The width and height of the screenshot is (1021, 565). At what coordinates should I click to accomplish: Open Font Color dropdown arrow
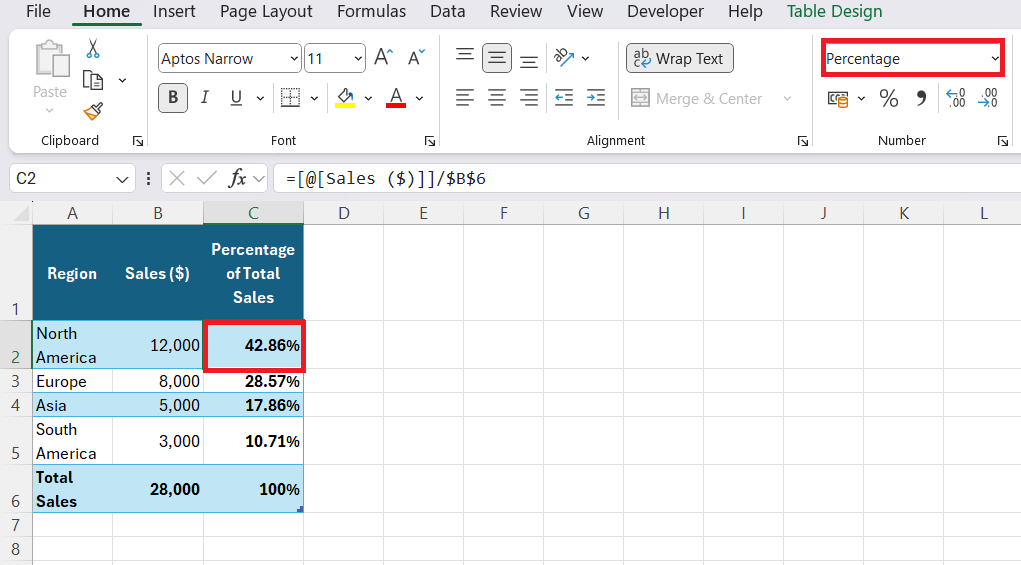419,98
